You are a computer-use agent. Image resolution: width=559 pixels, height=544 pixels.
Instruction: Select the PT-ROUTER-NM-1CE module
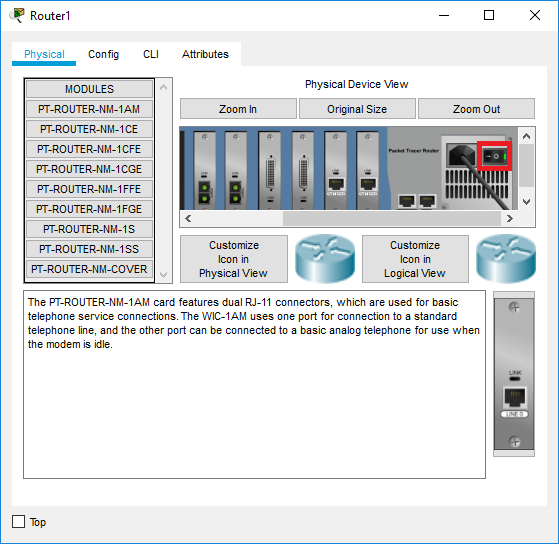coord(89,129)
